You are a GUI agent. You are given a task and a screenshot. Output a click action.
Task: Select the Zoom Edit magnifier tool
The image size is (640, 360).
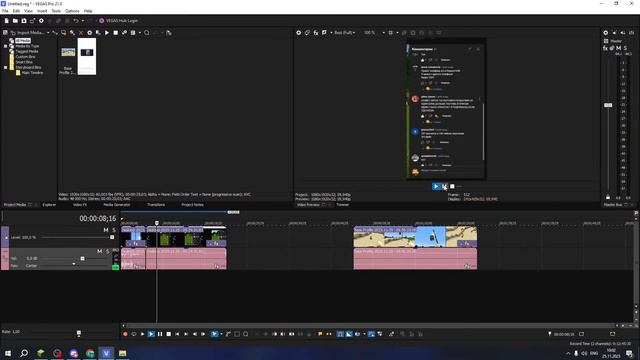click(x=246, y=334)
